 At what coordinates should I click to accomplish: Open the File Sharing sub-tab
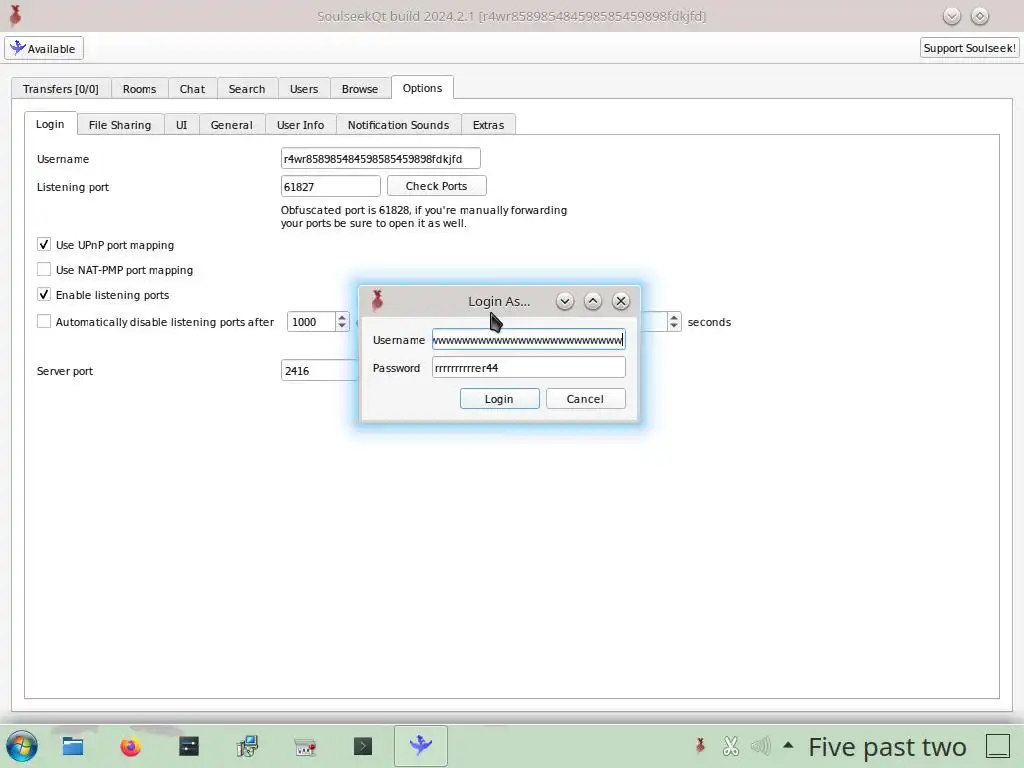coord(120,125)
